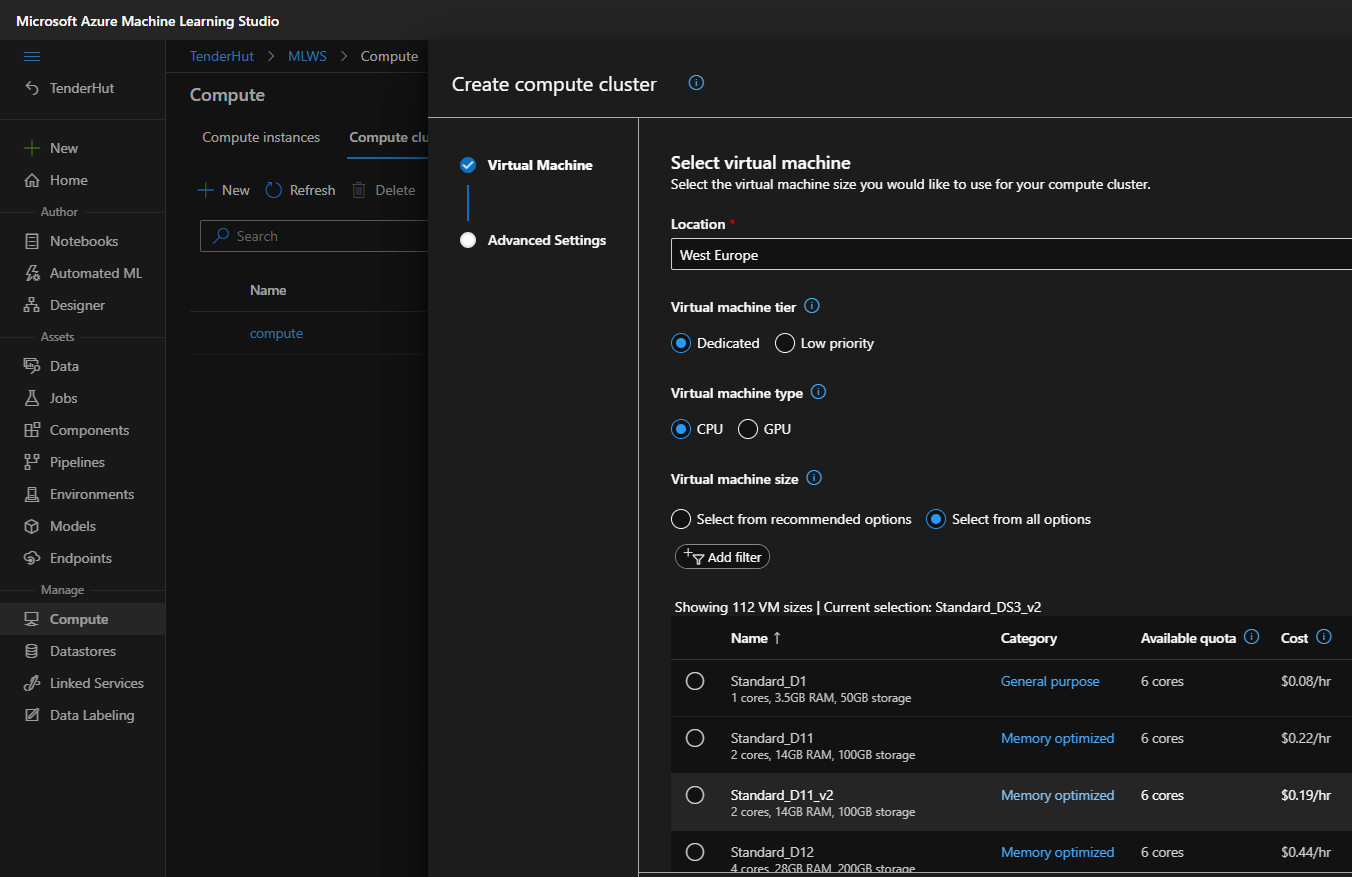Choose Select from all options radio
This screenshot has width=1352, height=877.
(936, 519)
